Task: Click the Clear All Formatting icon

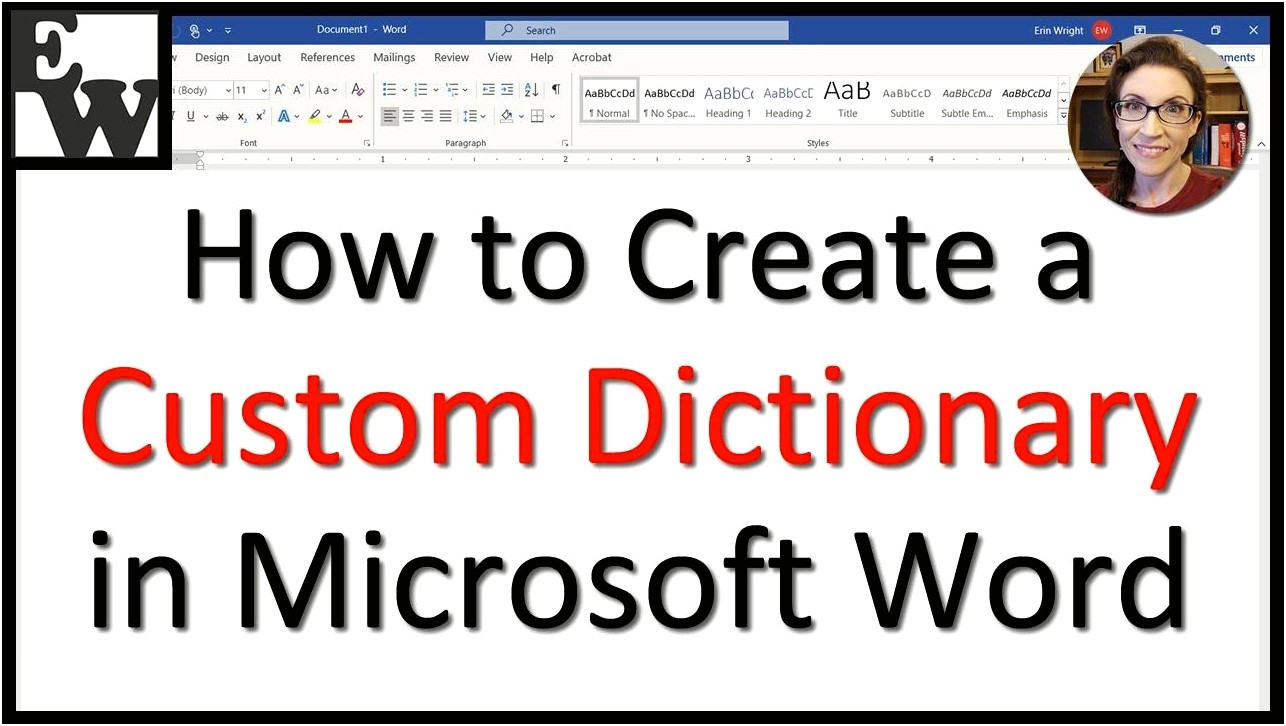Action: [x=358, y=90]
